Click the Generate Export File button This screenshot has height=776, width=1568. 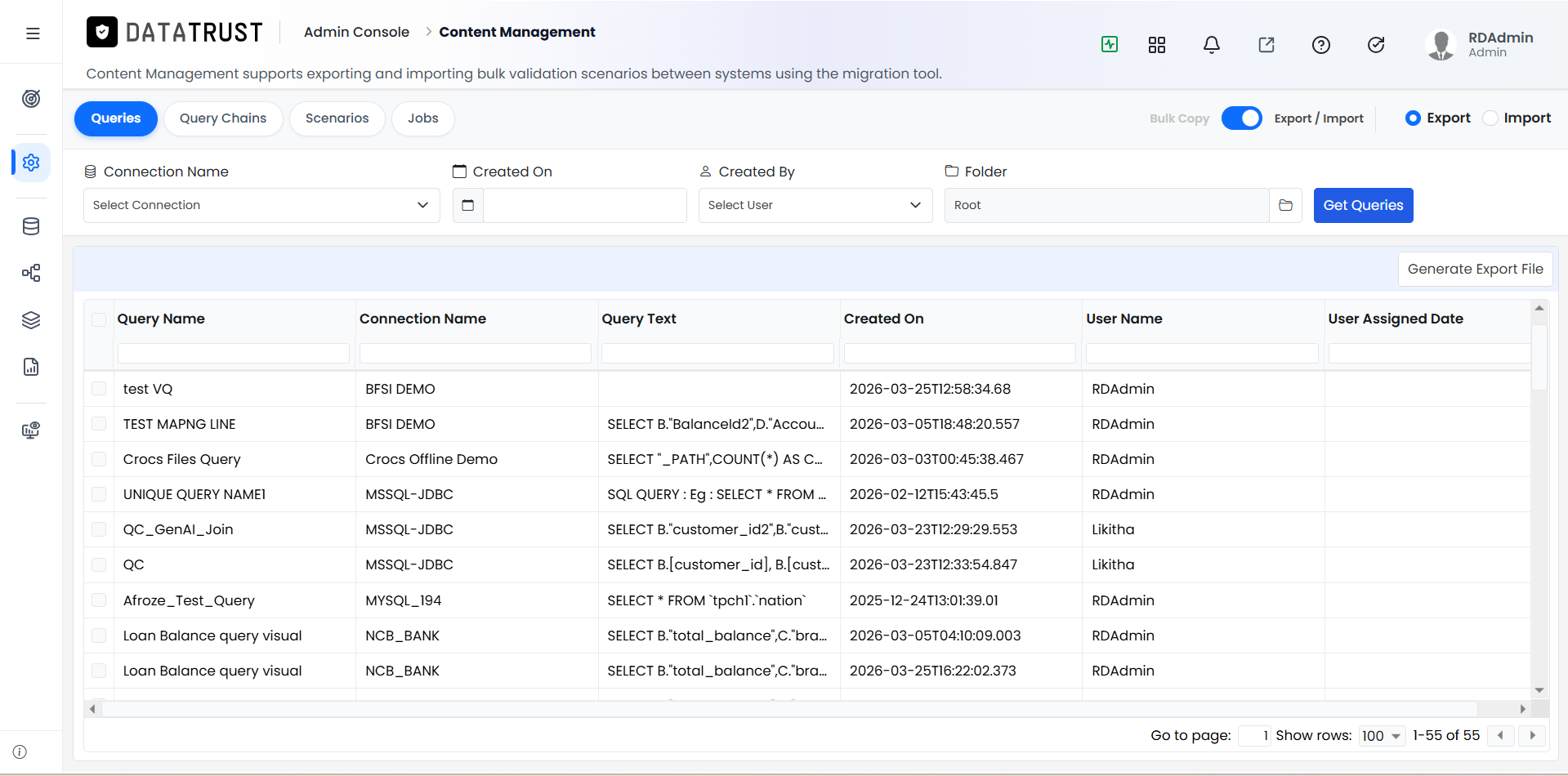click(1475, 269)
